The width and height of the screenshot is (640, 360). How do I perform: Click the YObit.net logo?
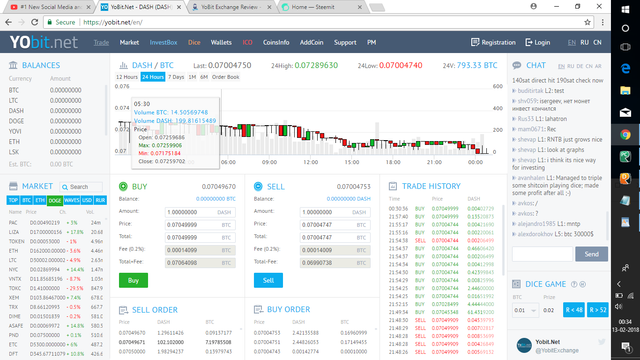(44, 42)
